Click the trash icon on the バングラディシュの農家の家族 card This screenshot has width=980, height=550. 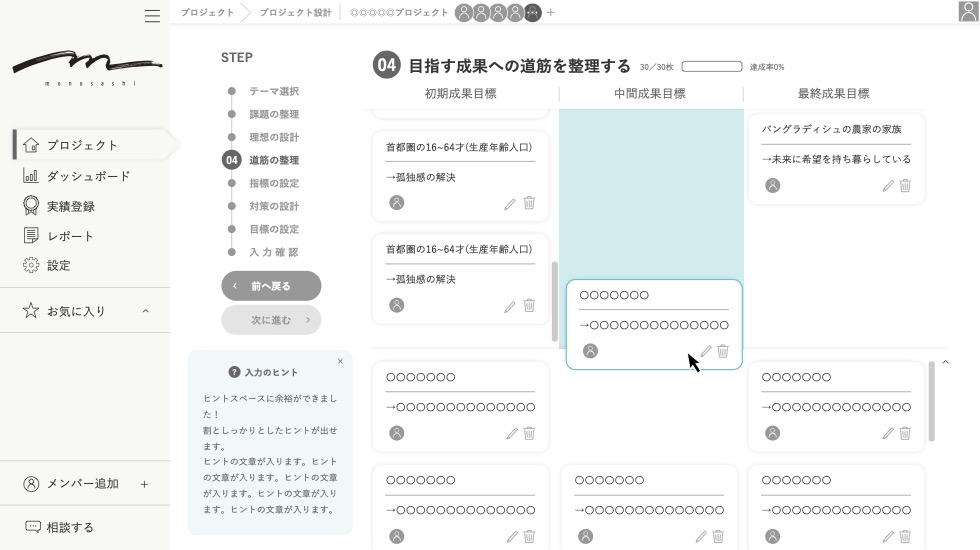pyautogui.click(x=905, y=185)
